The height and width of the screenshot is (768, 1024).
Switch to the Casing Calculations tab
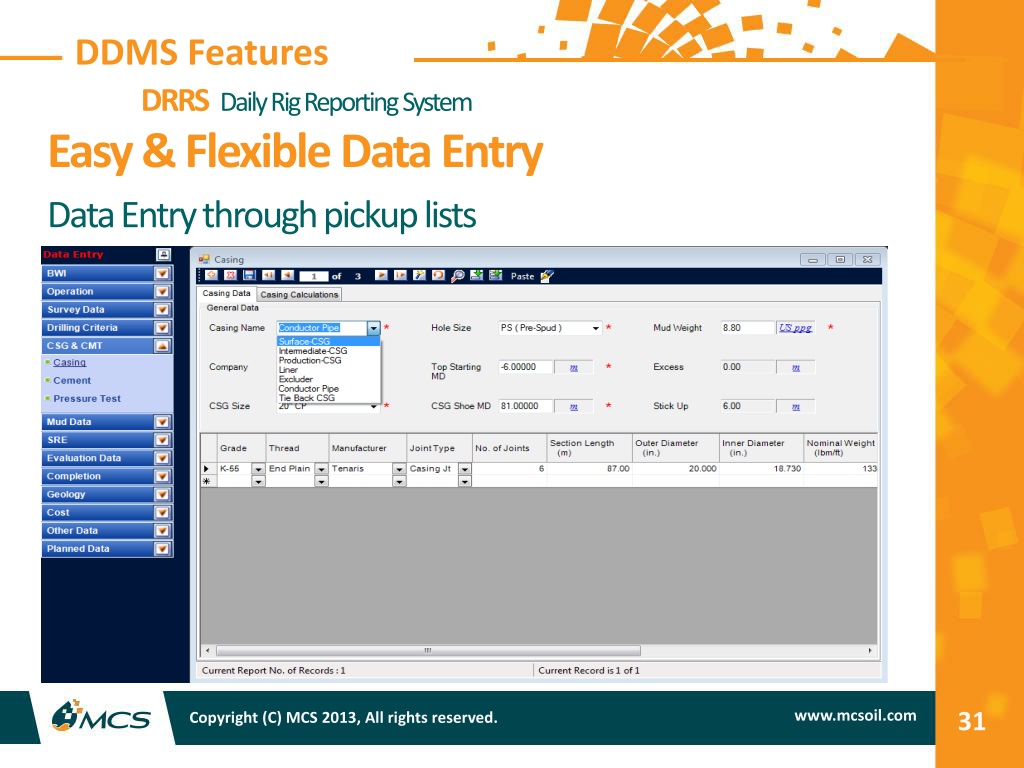tap(299, 295)
